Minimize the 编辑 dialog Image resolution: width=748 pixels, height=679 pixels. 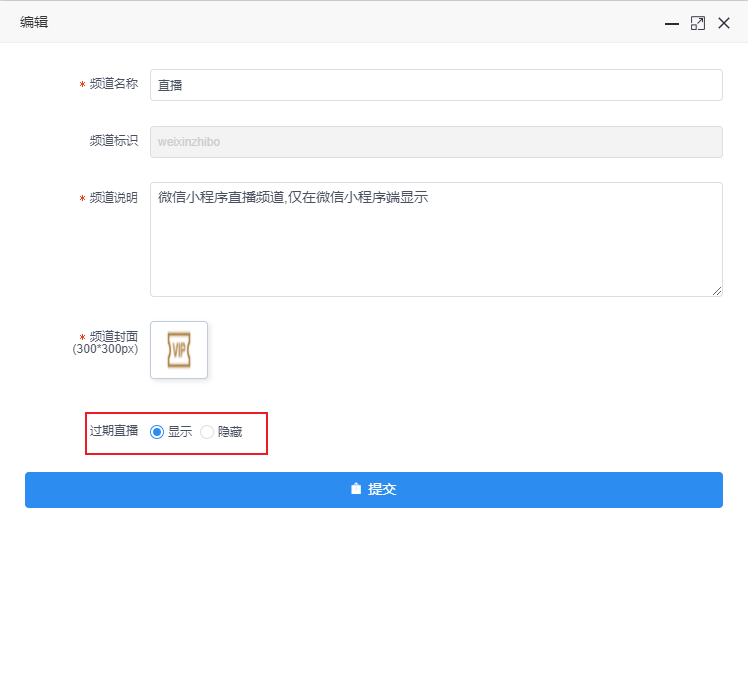pos(672,23)
